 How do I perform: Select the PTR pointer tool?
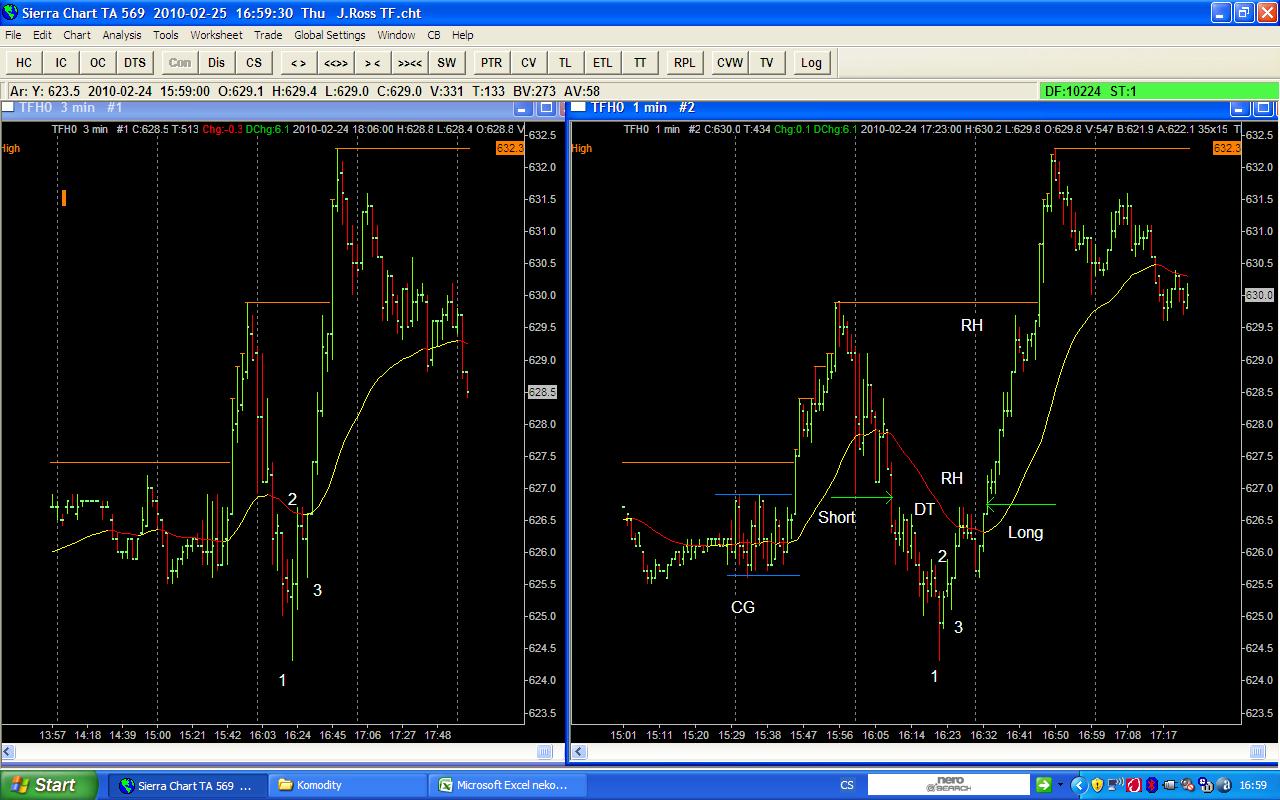click(x=491, y=62)
